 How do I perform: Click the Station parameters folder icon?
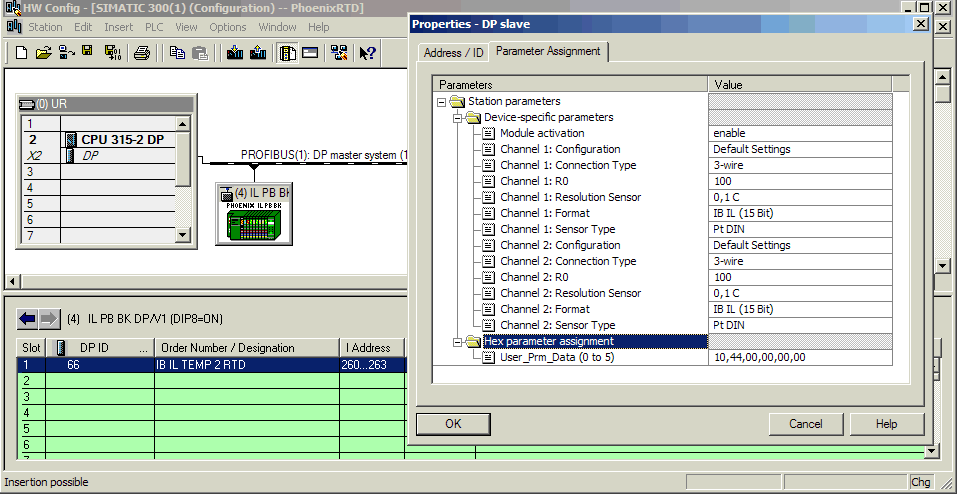point(458,101)
